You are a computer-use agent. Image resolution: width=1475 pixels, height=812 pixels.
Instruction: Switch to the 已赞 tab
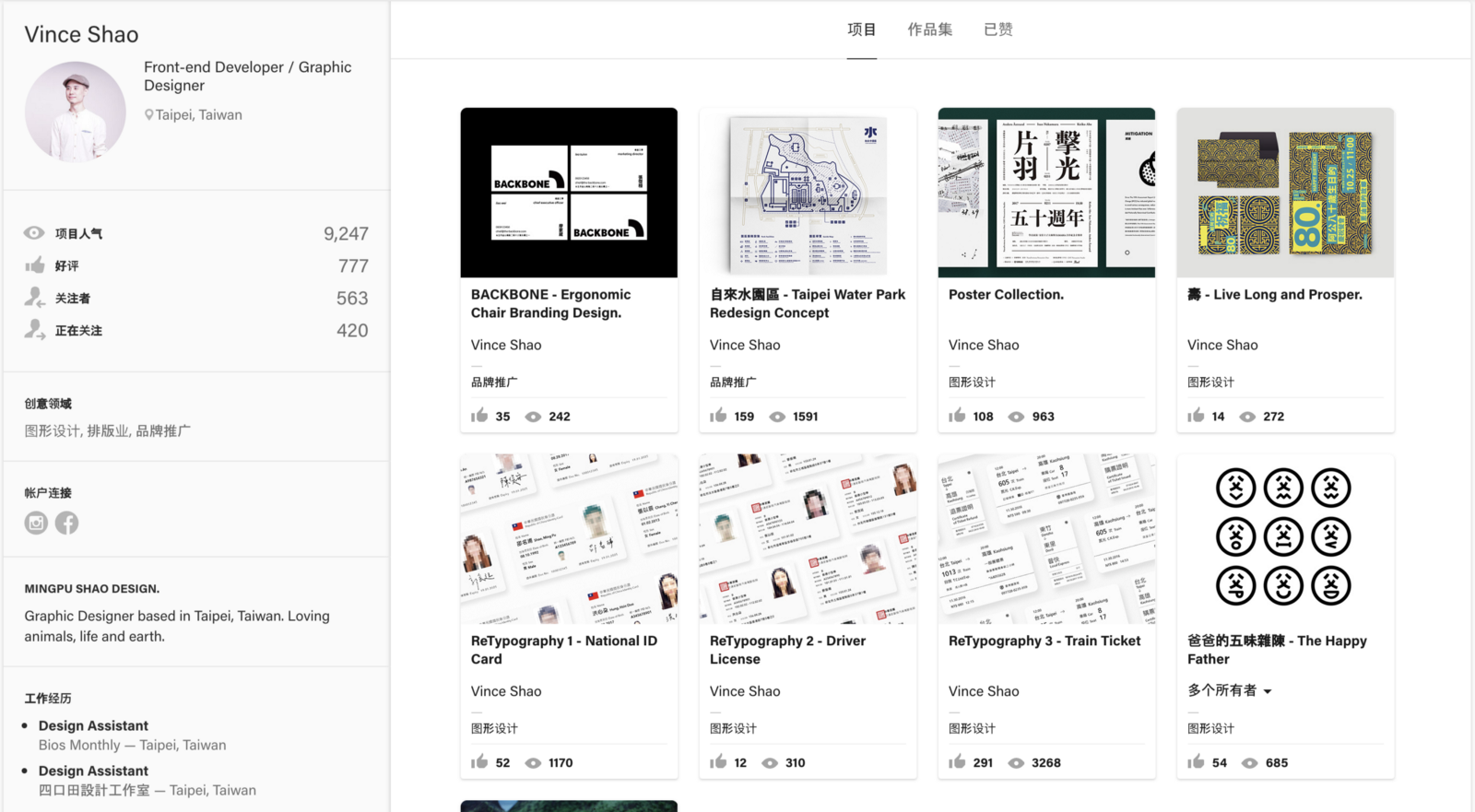[x=998, y=29]
